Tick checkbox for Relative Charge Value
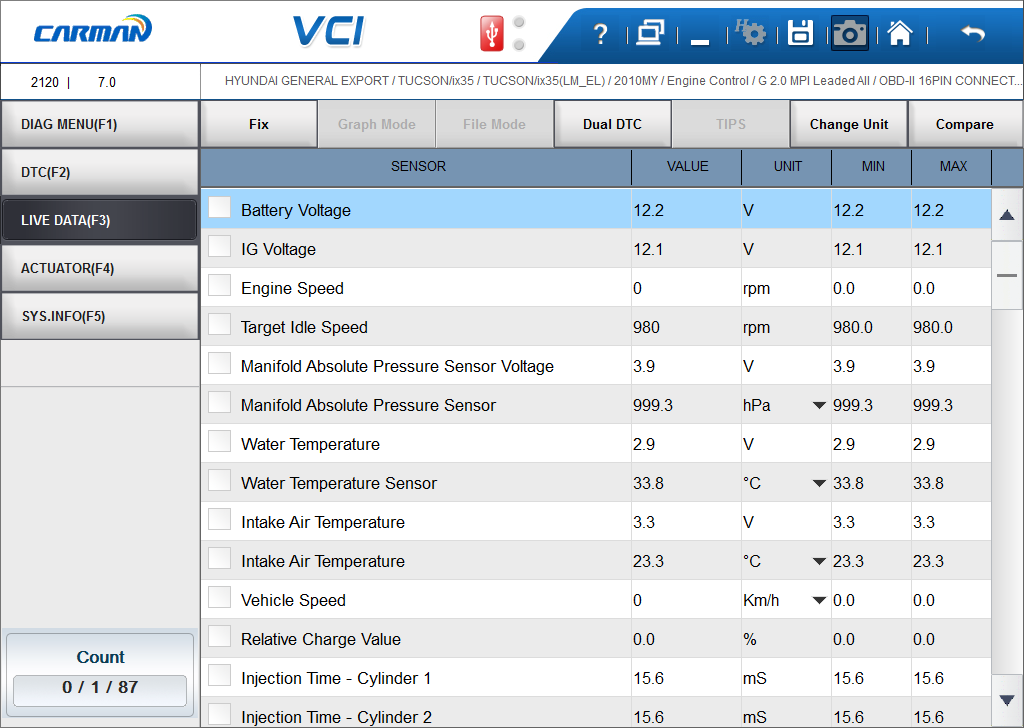Image resolution: width=1024 pixels, height=728 pixels. 219,637
